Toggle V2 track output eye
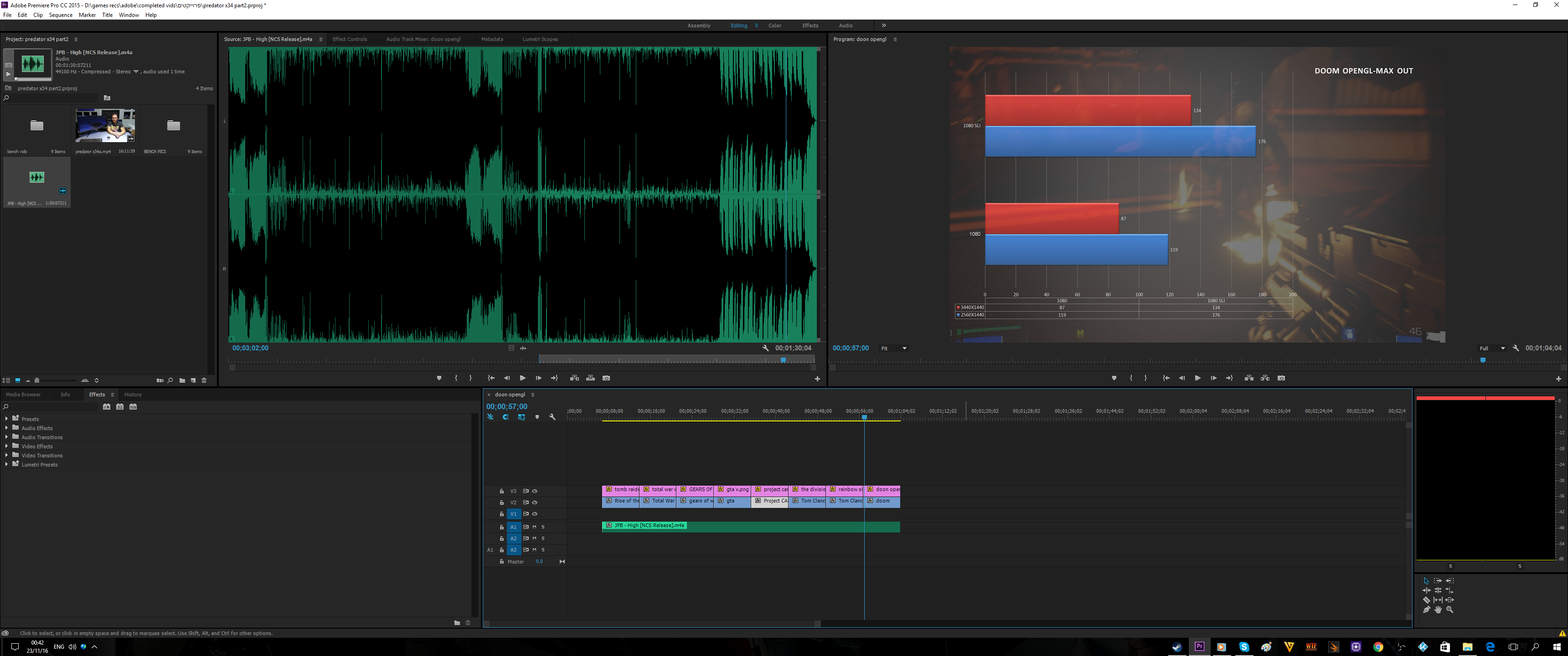Viewport: 1568px width, 656px height. (535, 502)
